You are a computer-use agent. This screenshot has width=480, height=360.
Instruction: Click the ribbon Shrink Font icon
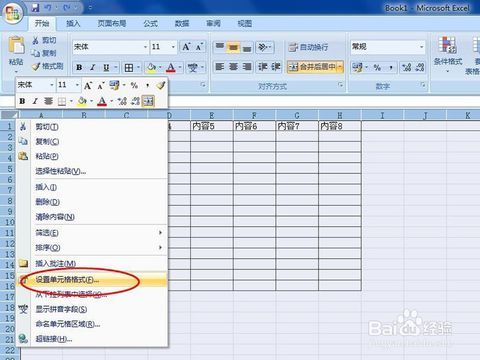(199, 47)
